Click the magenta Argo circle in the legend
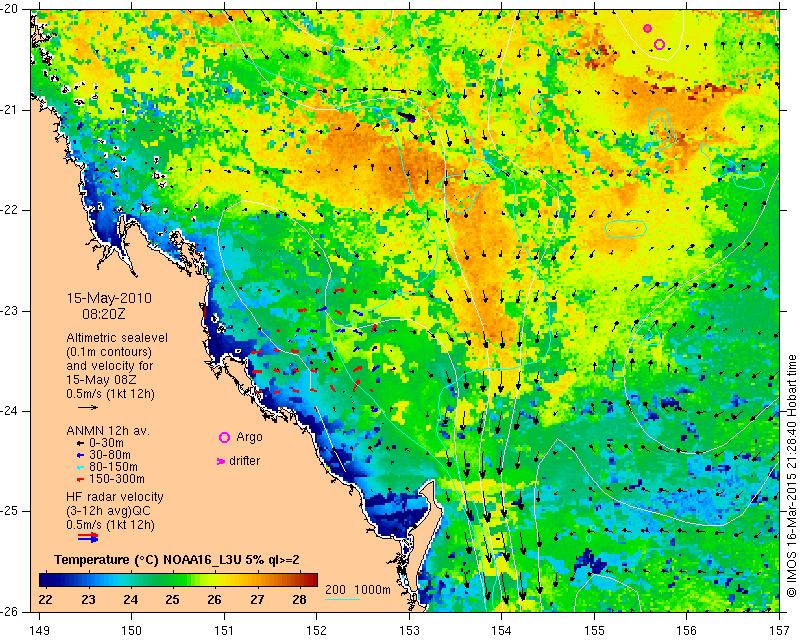 224,437
